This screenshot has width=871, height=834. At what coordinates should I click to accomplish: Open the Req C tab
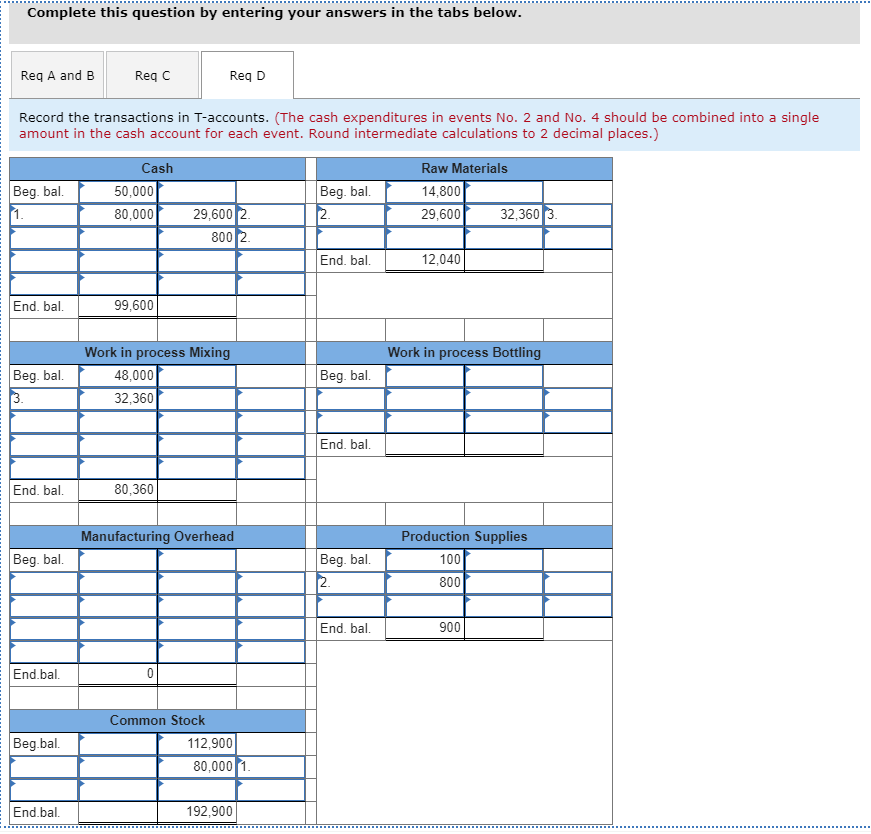tap(152, 75)
